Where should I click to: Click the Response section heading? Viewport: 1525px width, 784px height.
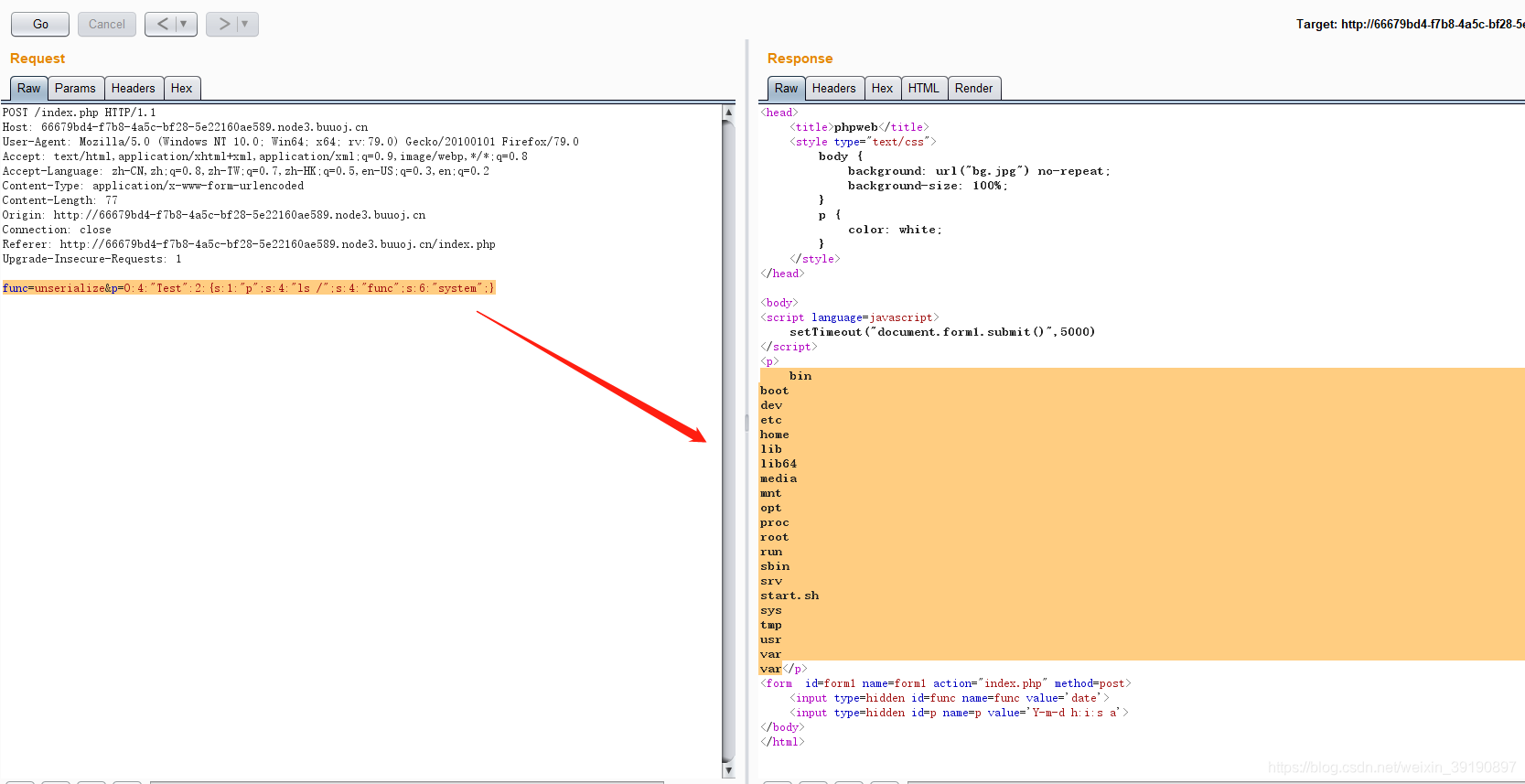coord(800,59)
